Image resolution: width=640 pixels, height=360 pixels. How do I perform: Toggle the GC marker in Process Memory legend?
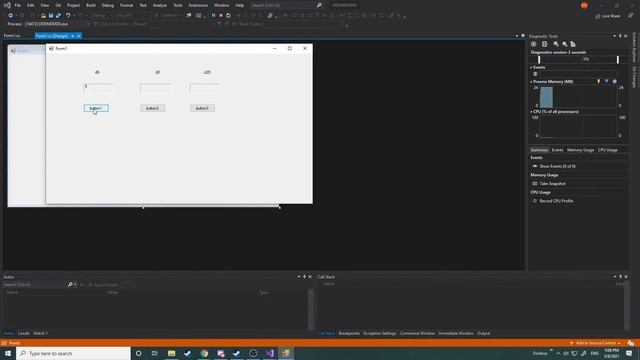(x=598, y=82)
